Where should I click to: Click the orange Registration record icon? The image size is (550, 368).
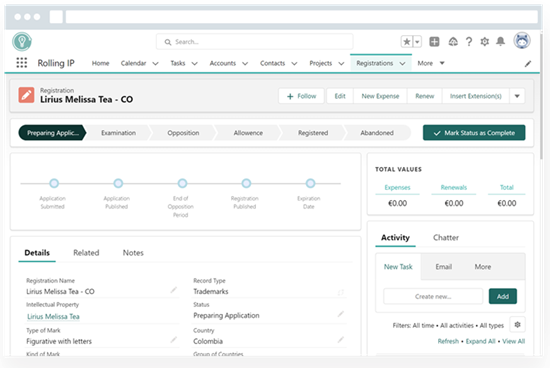(26, 95)
